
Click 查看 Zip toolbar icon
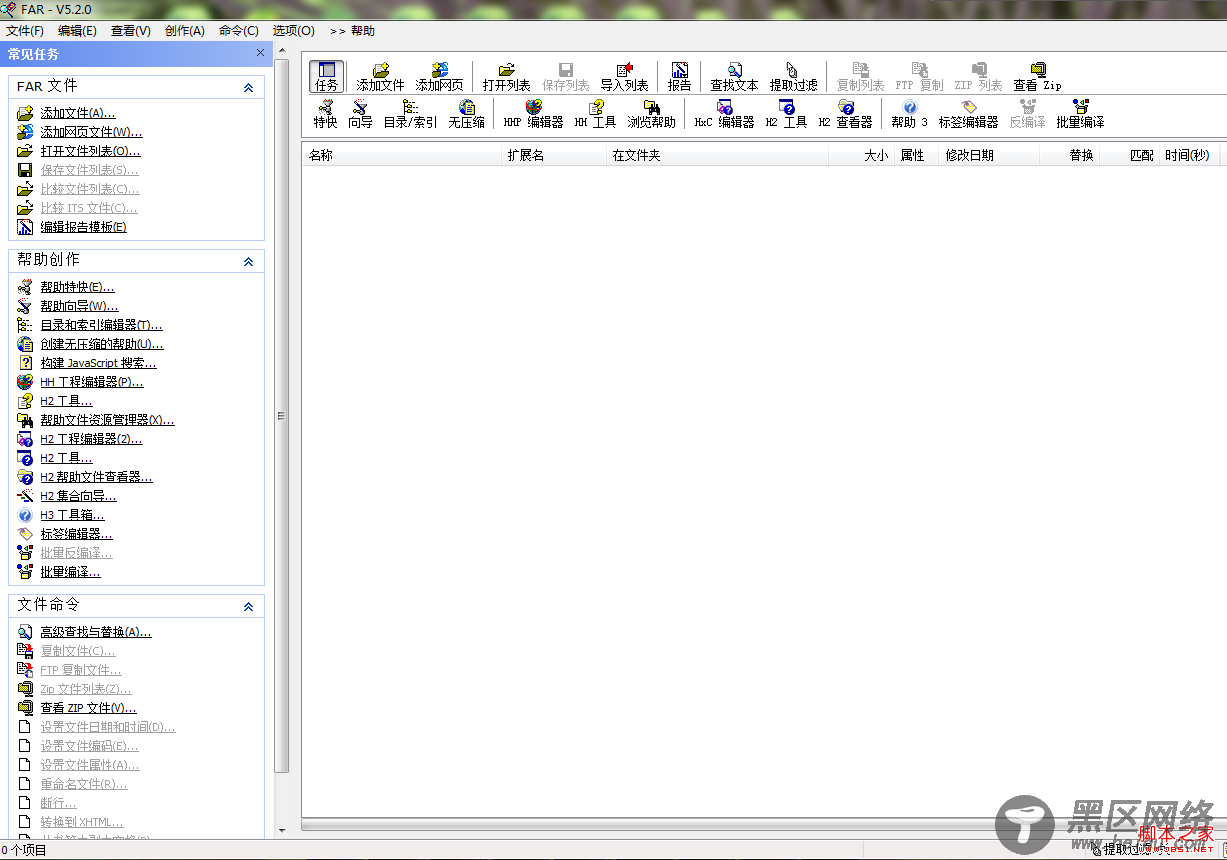click(1037, 77)
